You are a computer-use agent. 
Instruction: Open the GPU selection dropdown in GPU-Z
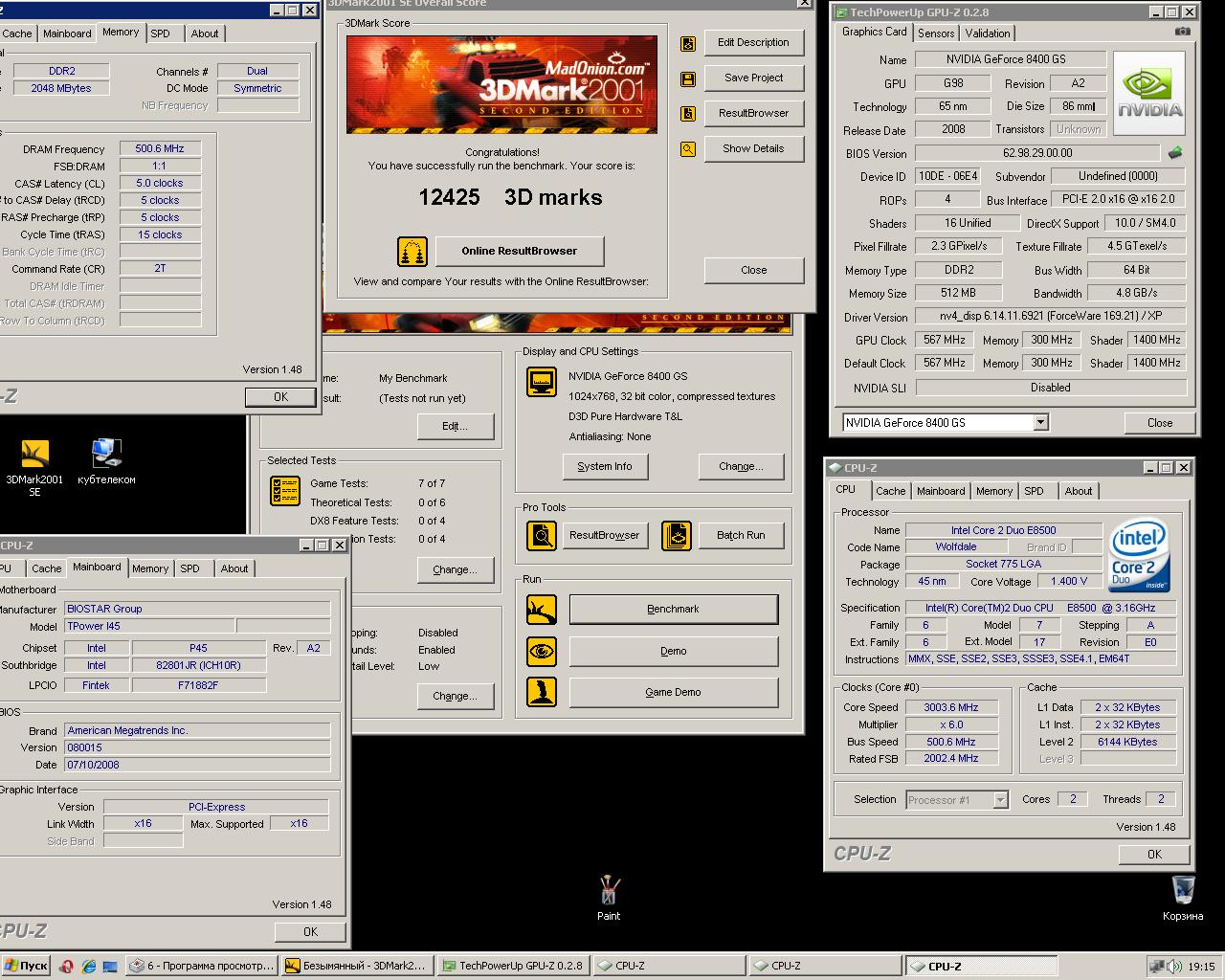pyautogui.click(x=1041, y=422)
